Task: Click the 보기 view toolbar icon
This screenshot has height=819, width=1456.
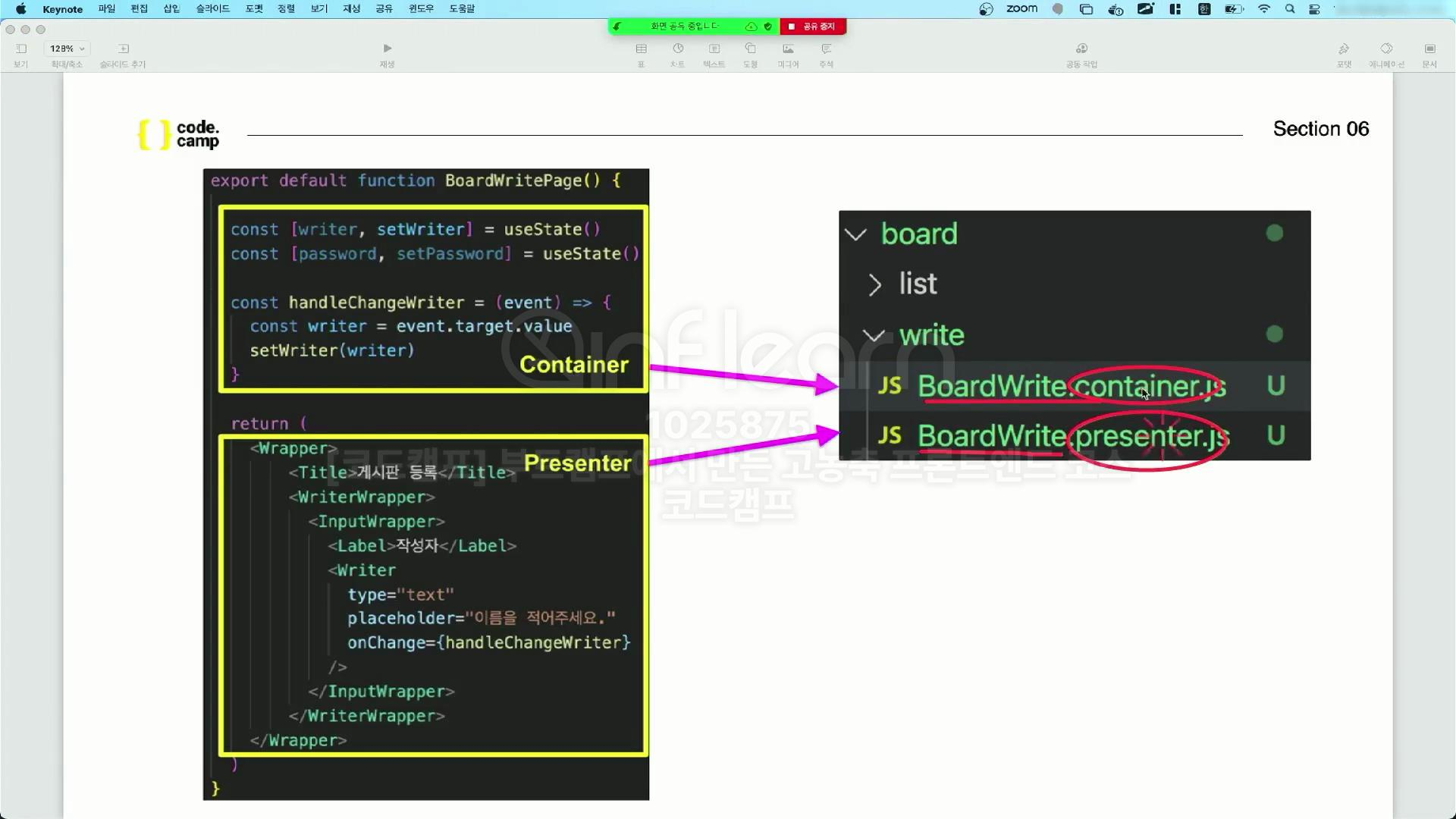Action: 21,49
